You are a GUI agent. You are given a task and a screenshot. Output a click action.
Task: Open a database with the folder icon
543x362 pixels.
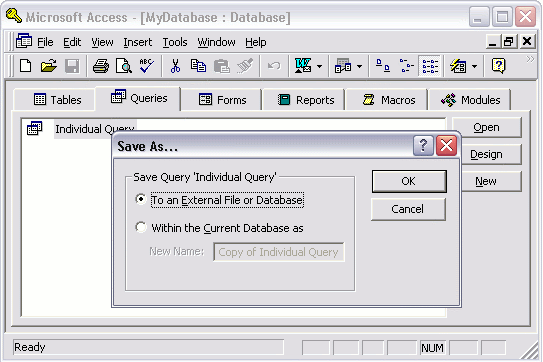click(48, 66)
